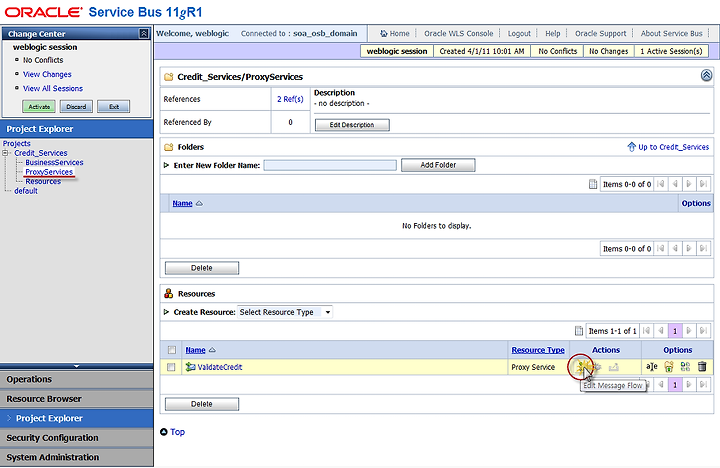Go to next page in Resources bottom pager

click(x=689, y=384)
